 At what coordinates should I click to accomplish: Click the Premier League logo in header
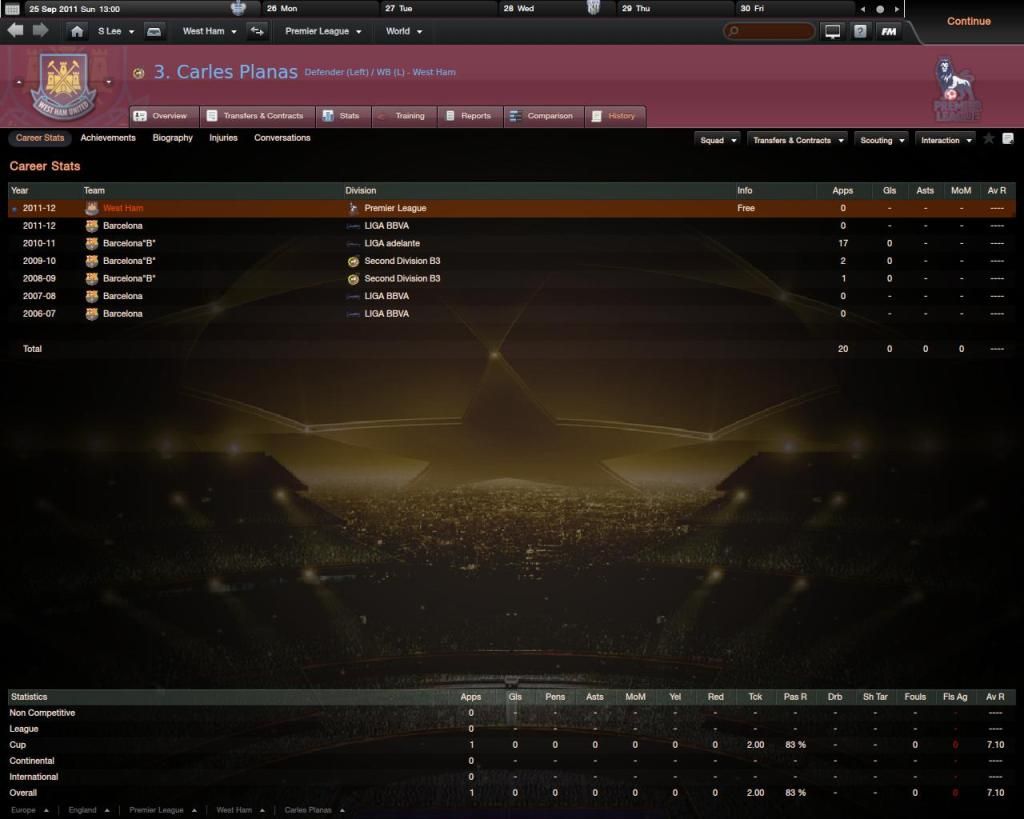point(956,89)
